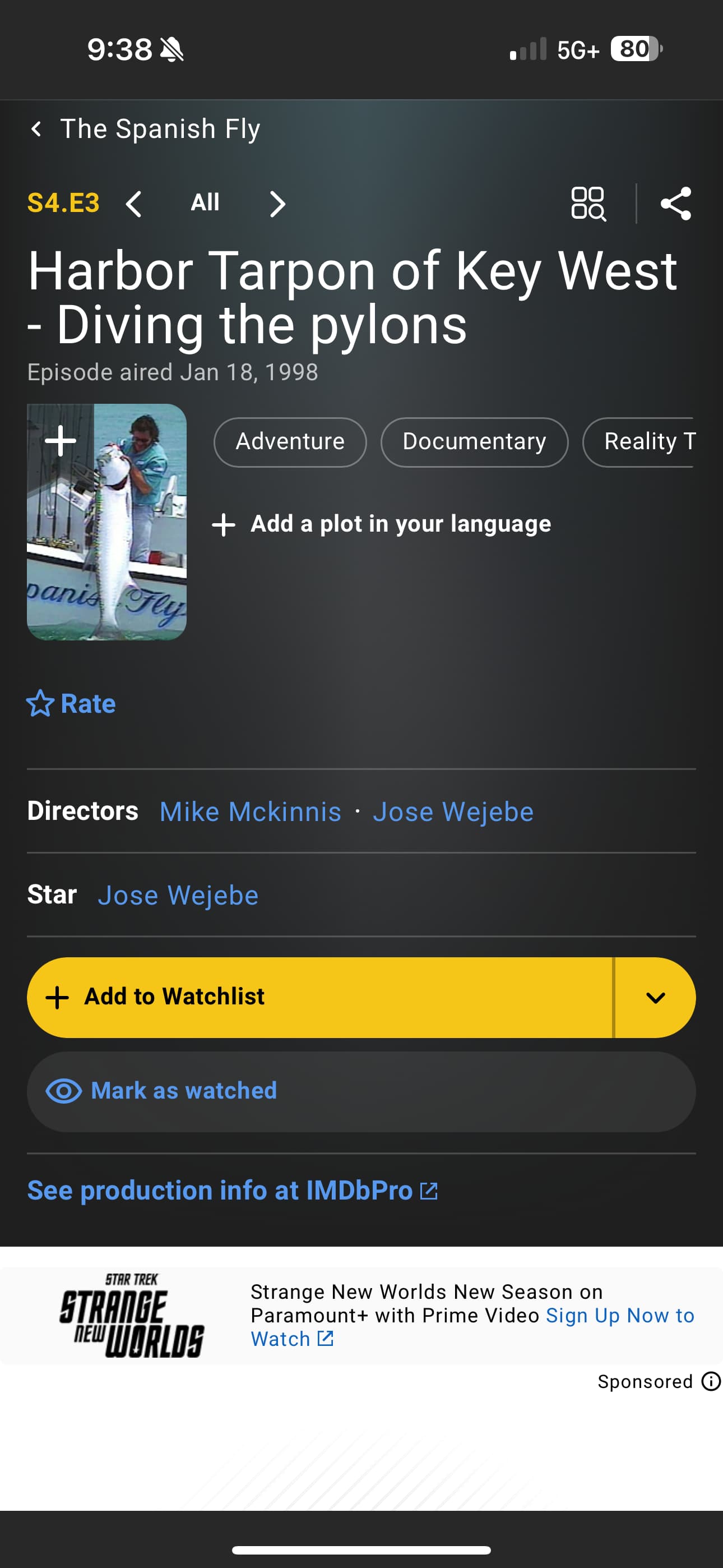This screenshot has height=1568, width=723.
Task: Tap the plus badge on the poster
Action: click(61, 441)
